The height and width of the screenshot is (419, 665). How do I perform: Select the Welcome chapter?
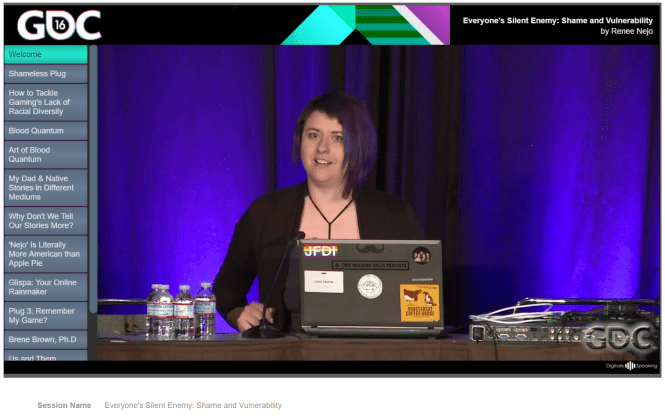[46, 54]
